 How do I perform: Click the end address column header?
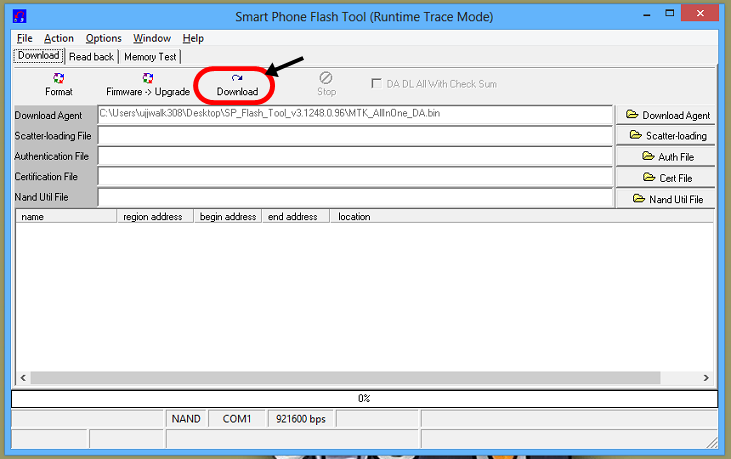296,216
